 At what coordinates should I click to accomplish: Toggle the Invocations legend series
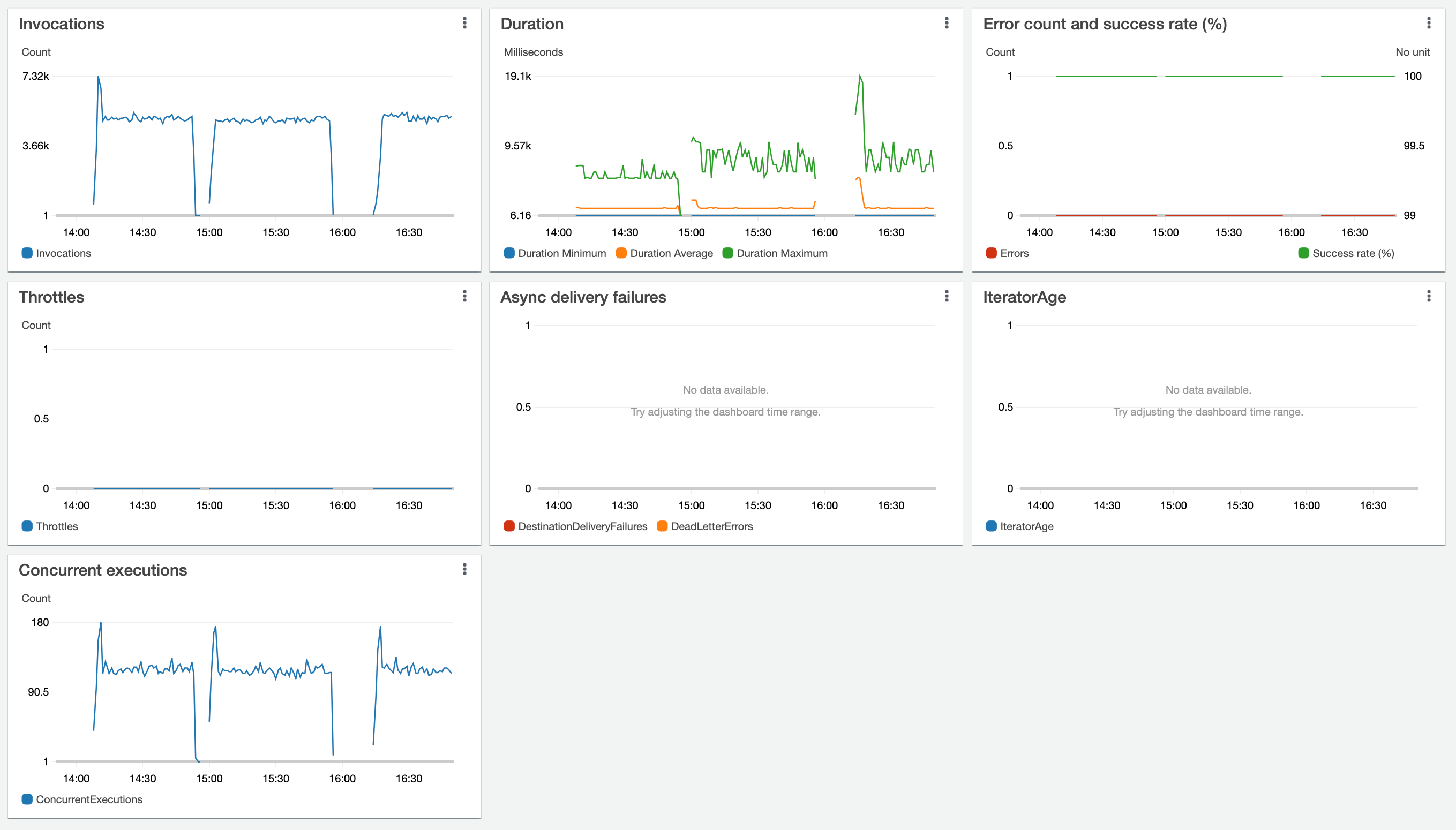coord(63,253)
